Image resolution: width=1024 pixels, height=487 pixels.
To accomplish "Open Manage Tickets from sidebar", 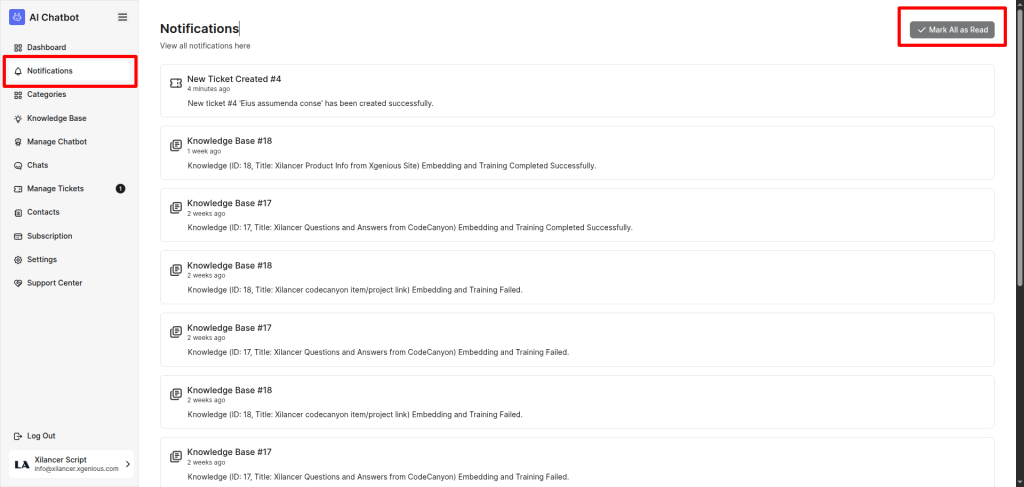I will coord(55,188).
